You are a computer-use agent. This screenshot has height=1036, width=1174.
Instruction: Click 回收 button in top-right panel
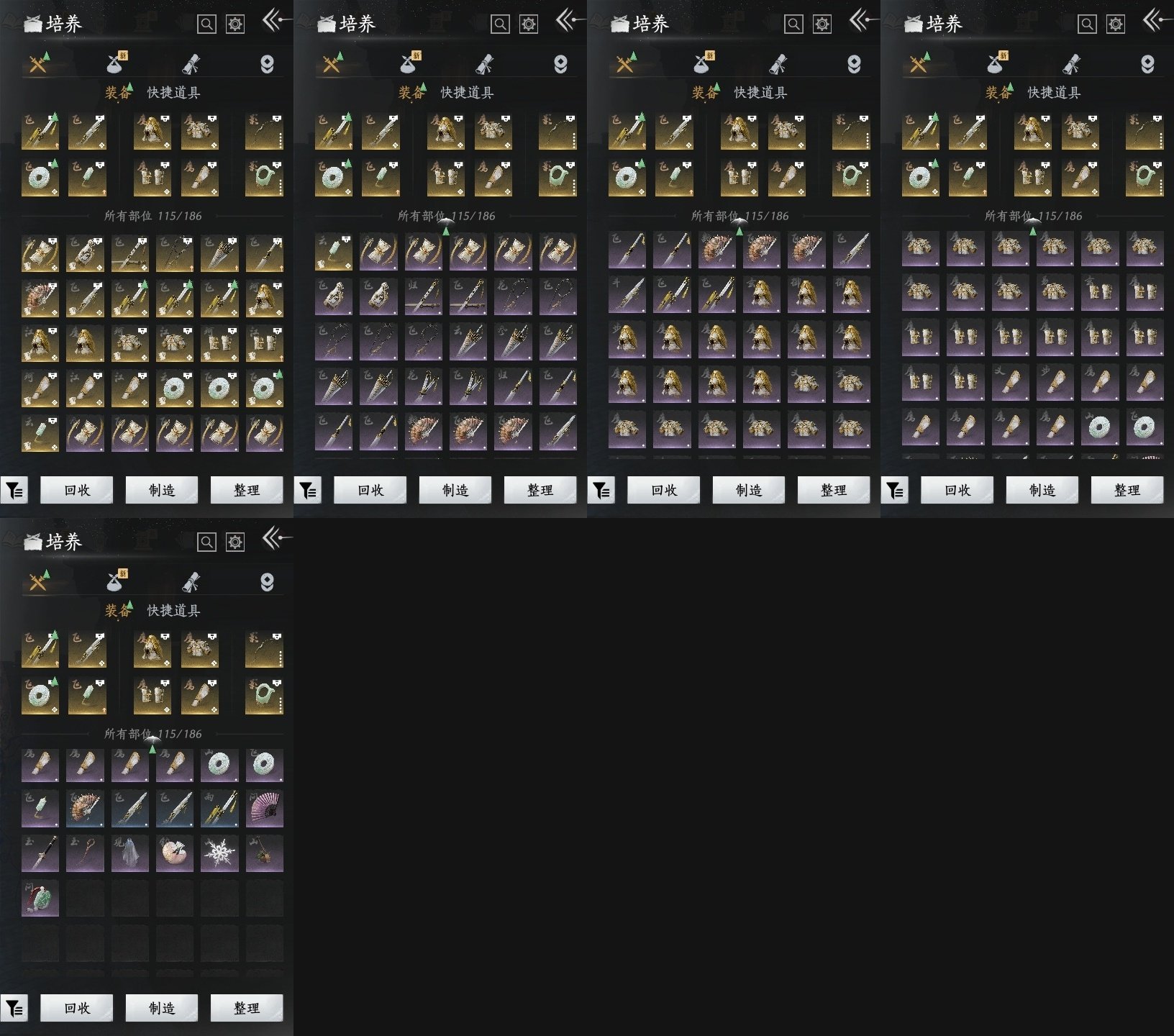957,490
